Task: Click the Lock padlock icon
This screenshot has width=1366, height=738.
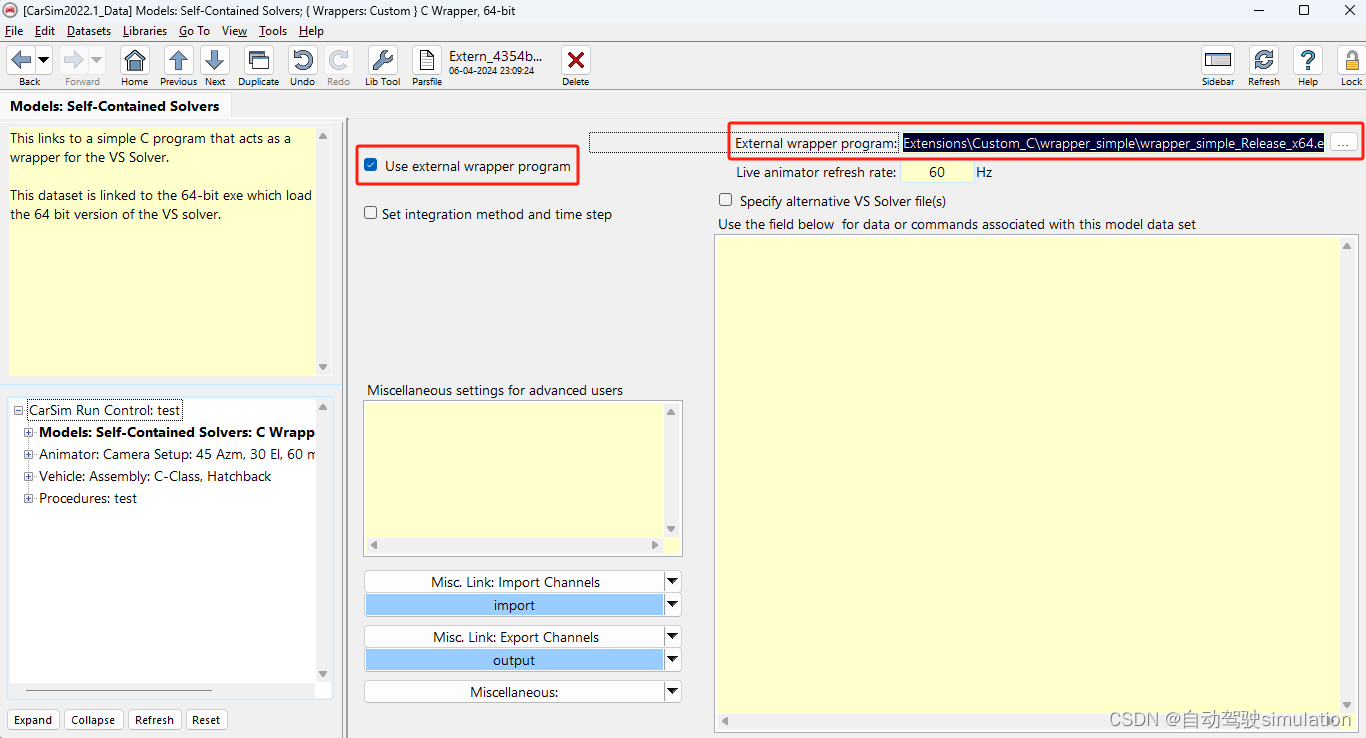Action: (x=1351, y=60)
